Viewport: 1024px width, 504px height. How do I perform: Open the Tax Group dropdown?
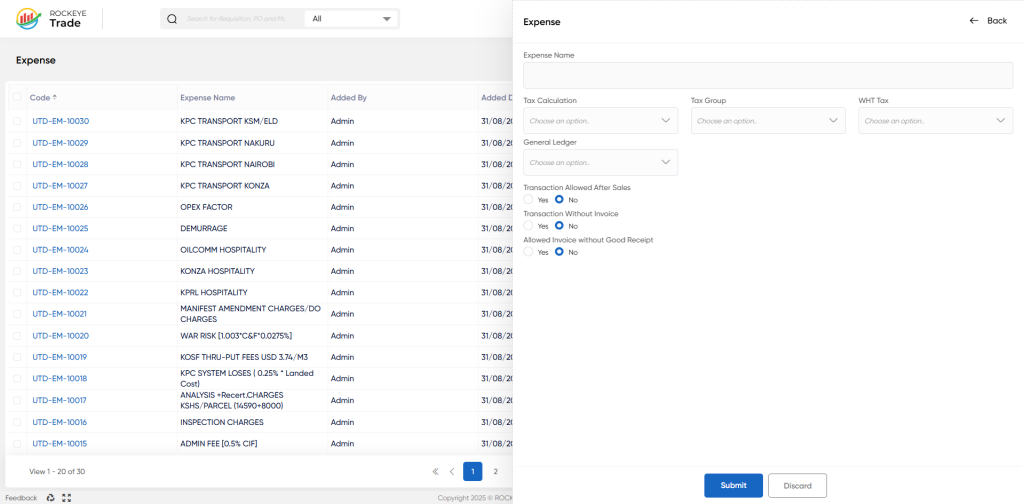(x=768, y=121)
